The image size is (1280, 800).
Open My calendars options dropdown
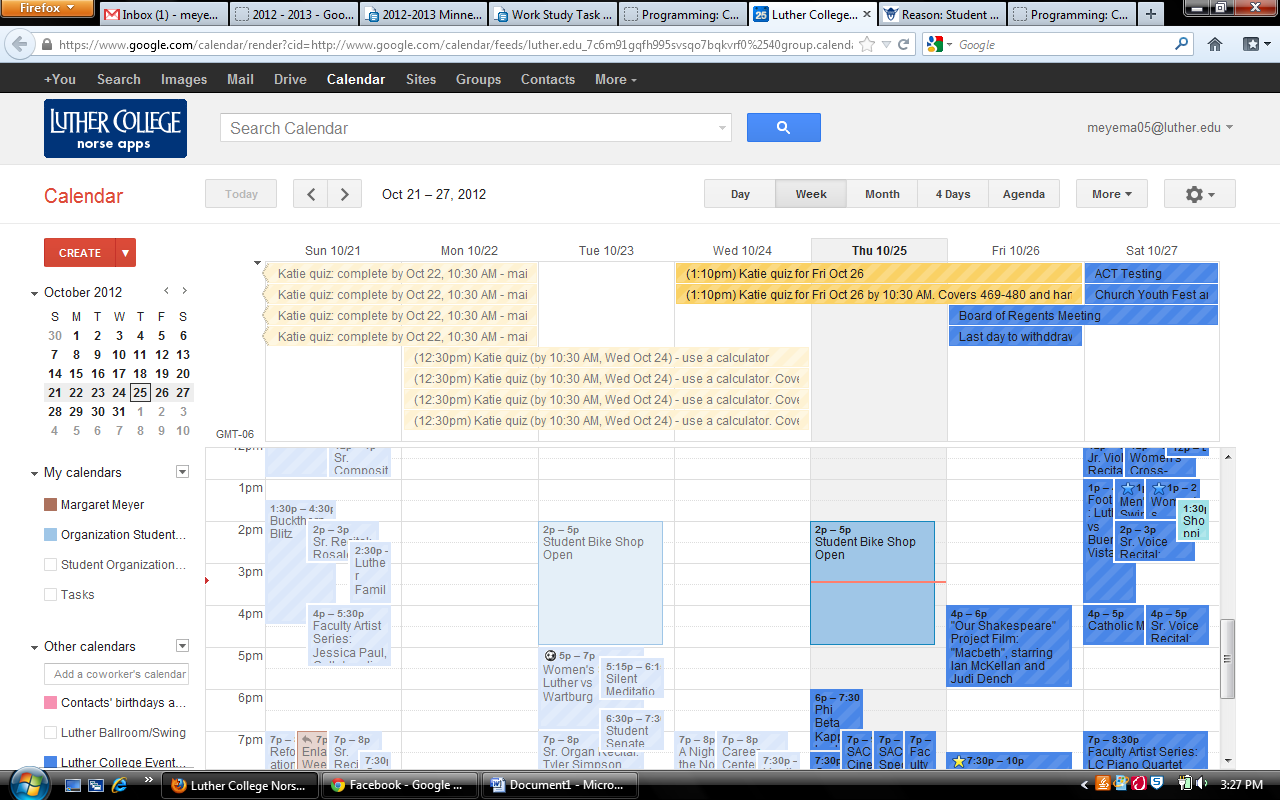point(182,472)
